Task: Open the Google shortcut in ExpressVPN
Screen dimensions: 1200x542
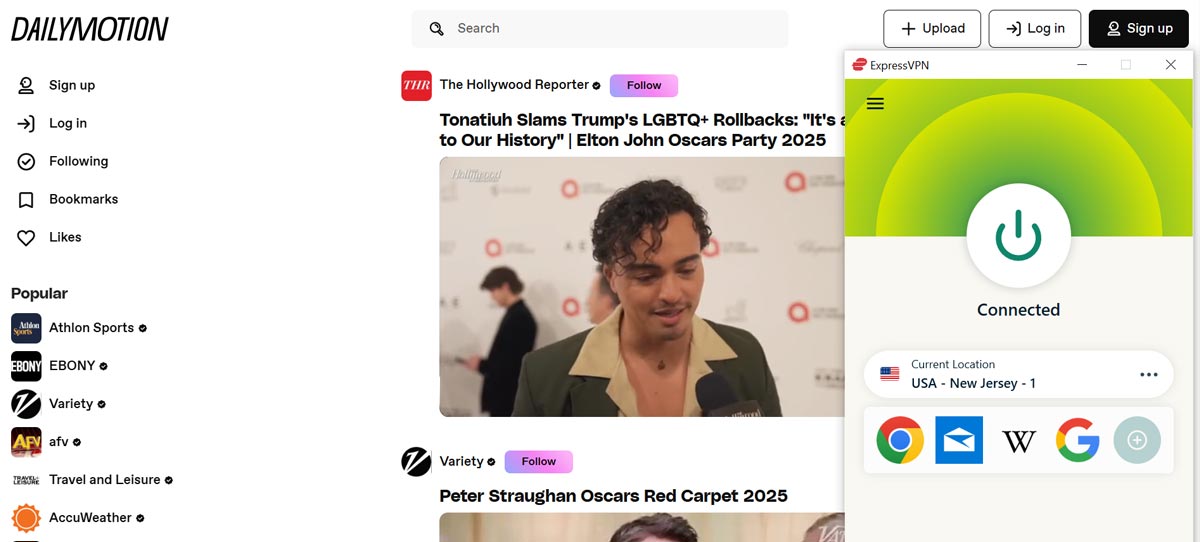Action: 1077,440
